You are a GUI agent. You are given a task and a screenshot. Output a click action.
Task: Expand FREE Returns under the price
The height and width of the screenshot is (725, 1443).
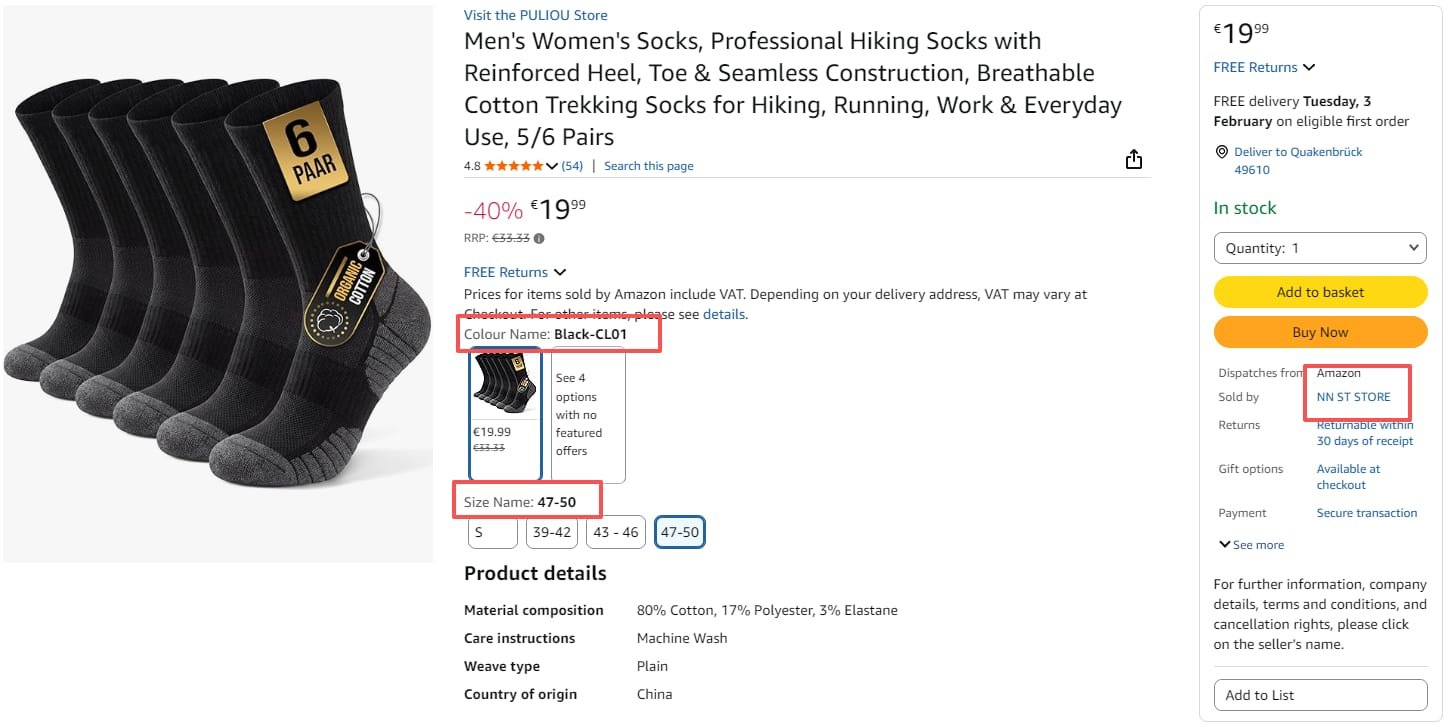515,272
